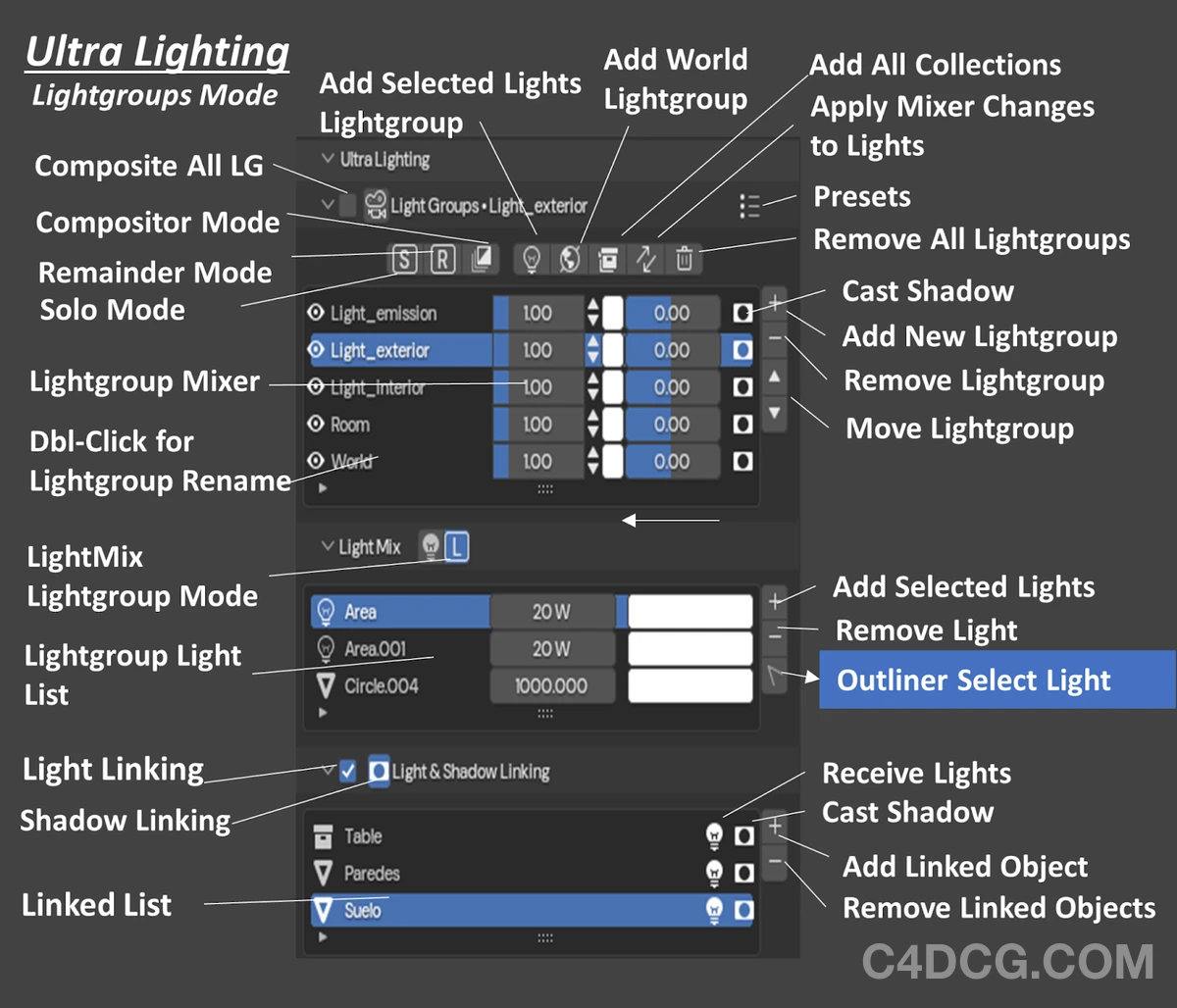
Task: Click the Compositor Mode icon
Action: (480, 260)
